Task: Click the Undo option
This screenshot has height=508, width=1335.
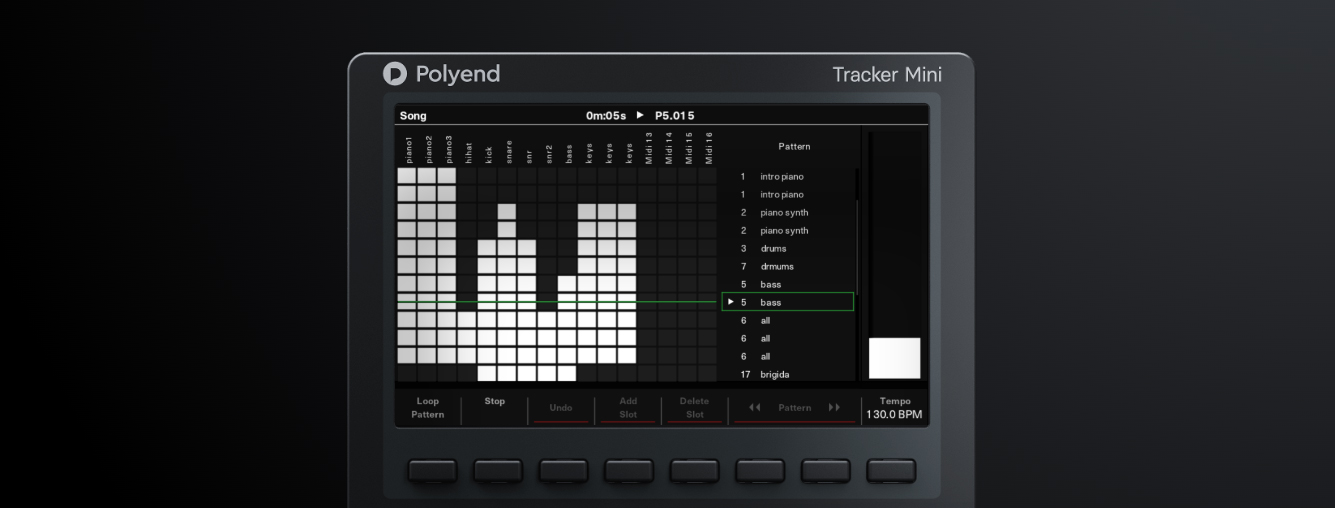Action: click(561, 408)
